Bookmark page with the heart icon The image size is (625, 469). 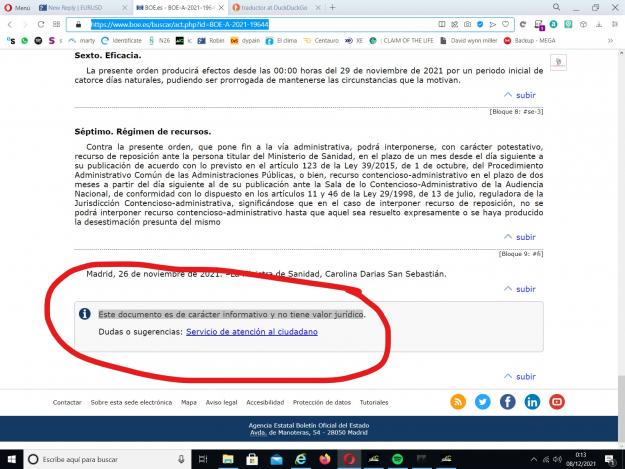click(505, 25)
